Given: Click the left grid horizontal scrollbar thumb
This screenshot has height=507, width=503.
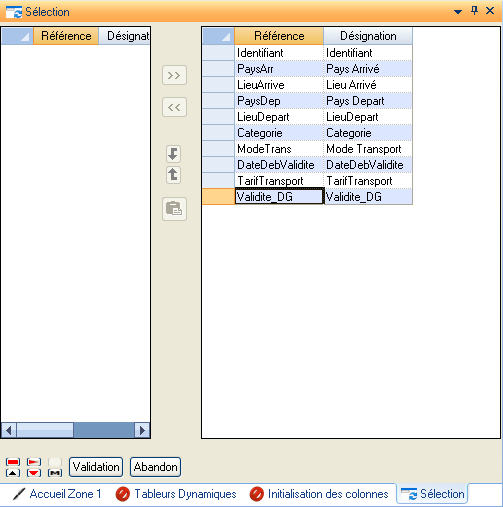Looking at the screenshot, I should 45,430.
